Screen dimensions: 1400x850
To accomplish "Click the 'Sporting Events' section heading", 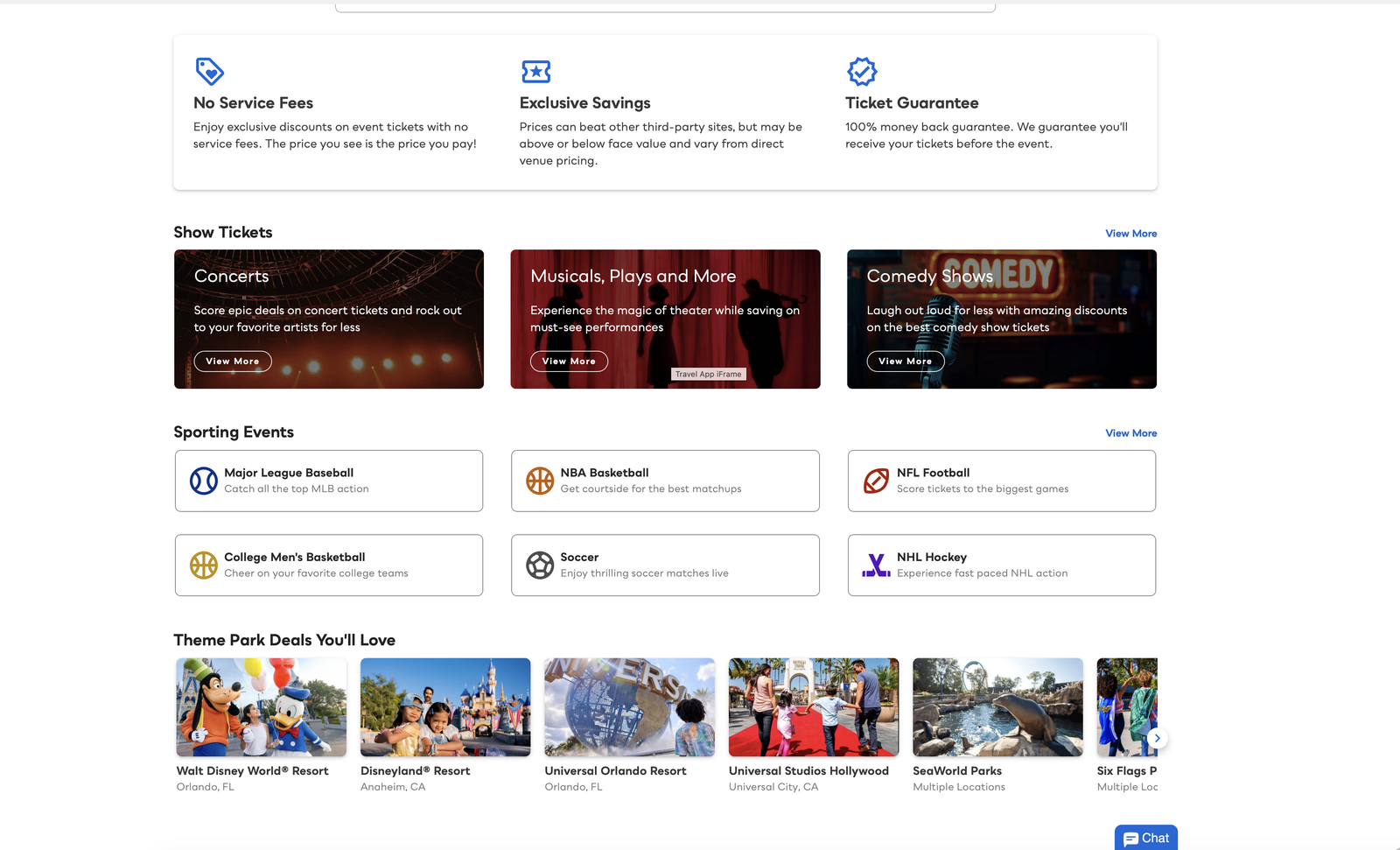I will 234,432.
